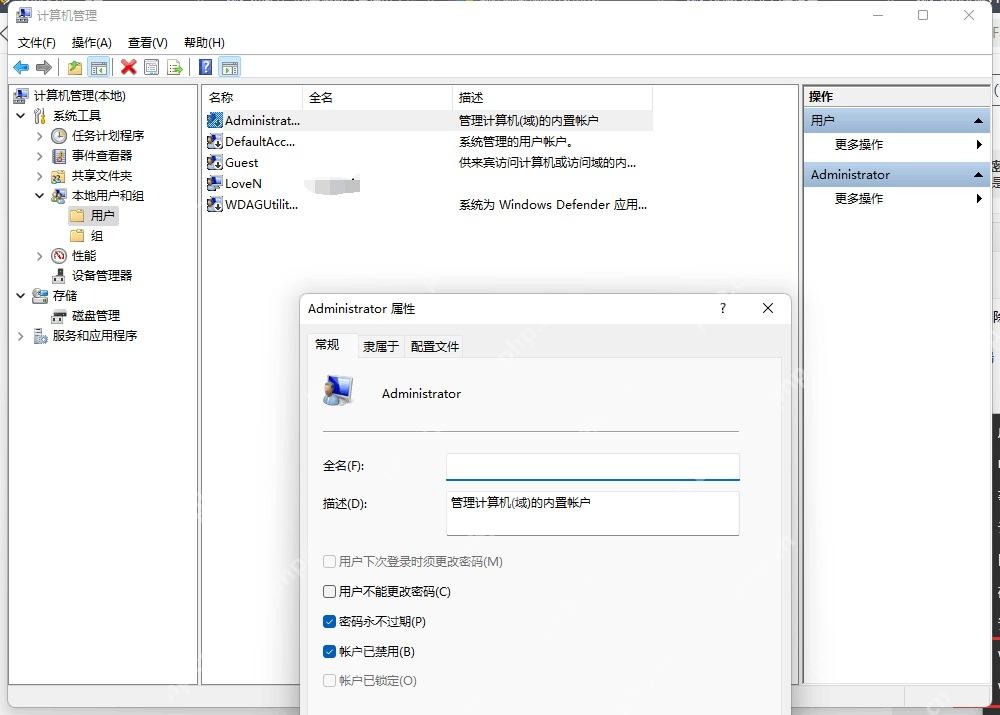Collapse the 存储 tree node

click(x=20, y=296)
